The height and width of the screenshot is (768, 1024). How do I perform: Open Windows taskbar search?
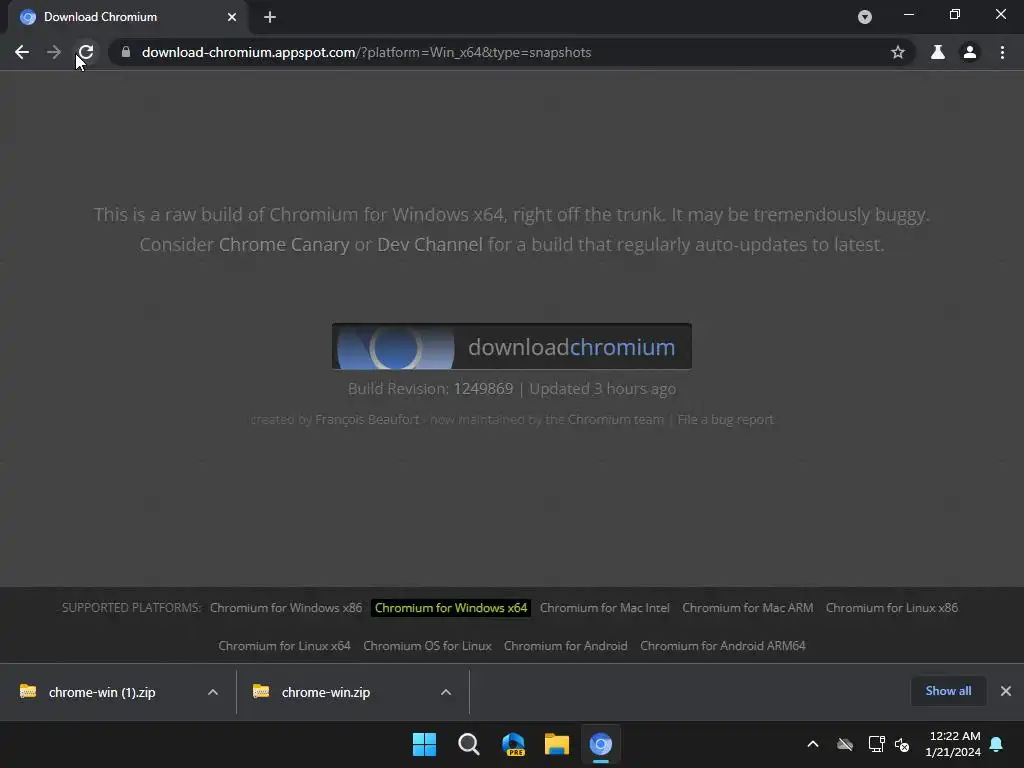[x=468, y=744]
